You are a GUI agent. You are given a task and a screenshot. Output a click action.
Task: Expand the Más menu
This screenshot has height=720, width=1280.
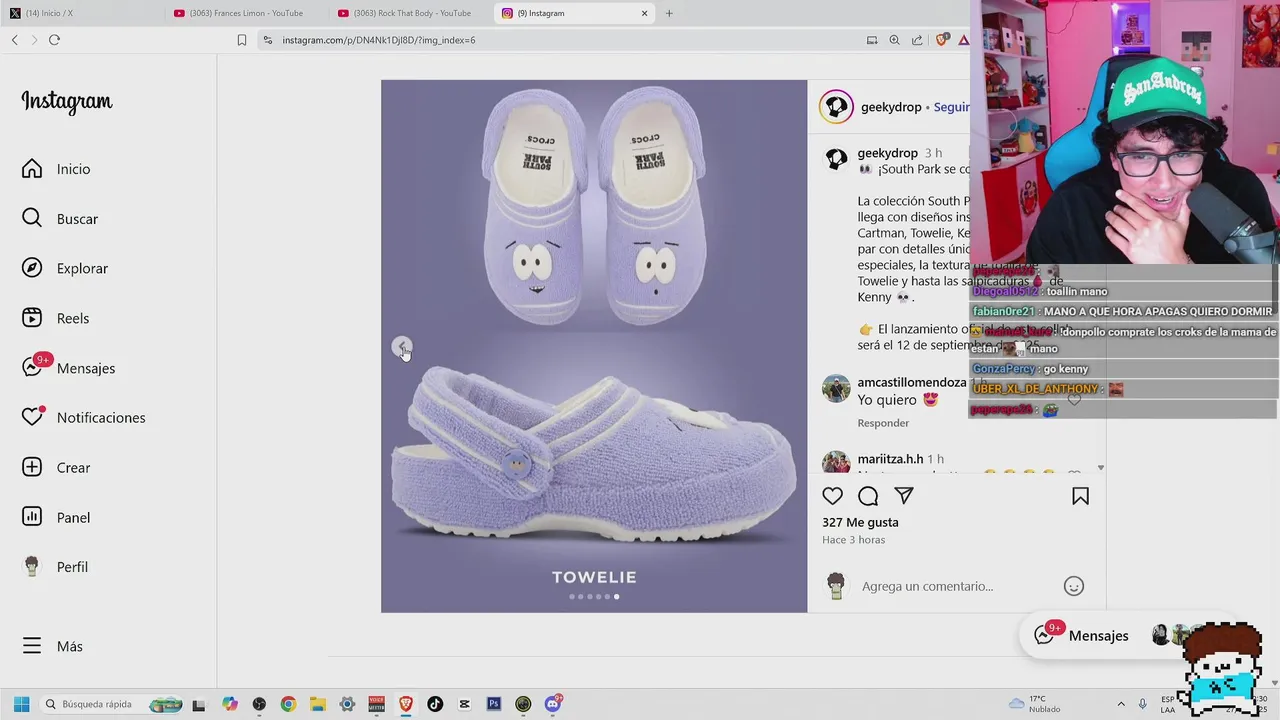click(52, 646)
